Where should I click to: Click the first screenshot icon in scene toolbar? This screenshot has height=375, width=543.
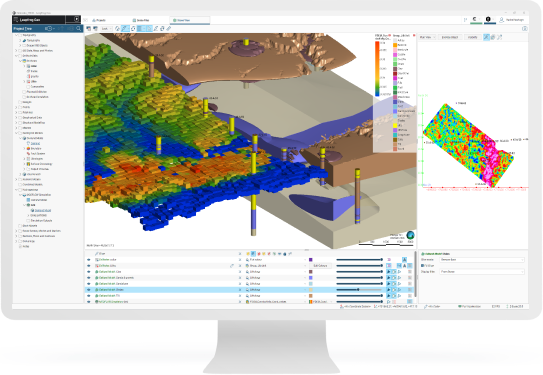[x=89, y=29]
